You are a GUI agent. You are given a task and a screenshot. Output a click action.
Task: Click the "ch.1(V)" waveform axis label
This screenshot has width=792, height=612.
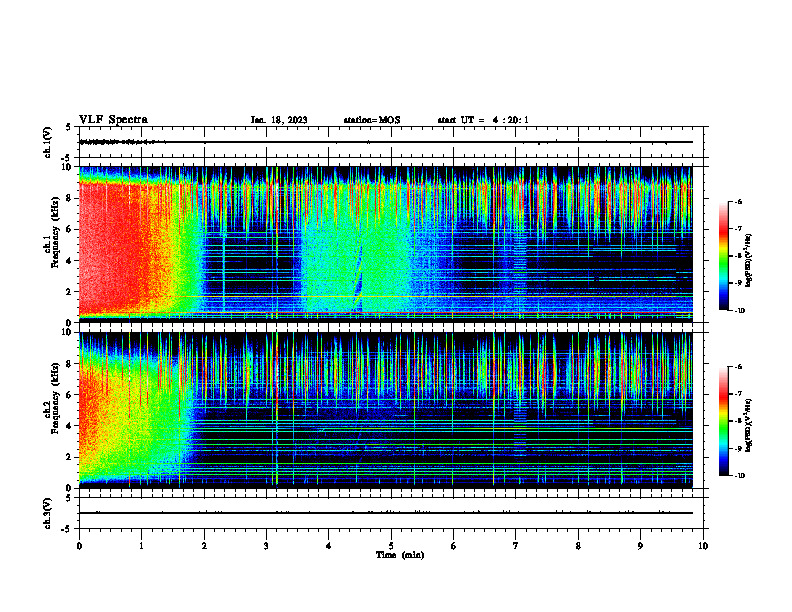48,142
